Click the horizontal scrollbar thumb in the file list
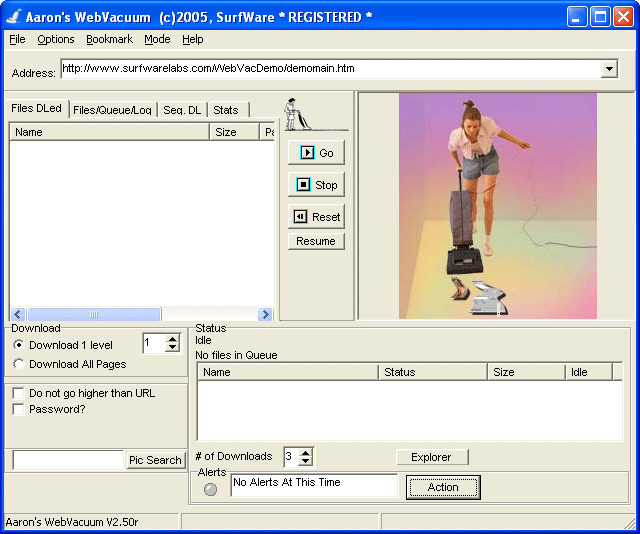 (94, 314)
